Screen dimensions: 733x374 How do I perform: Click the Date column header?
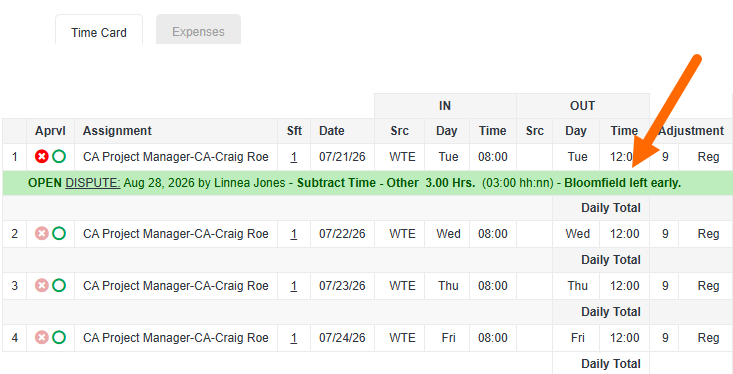[332, 131]
